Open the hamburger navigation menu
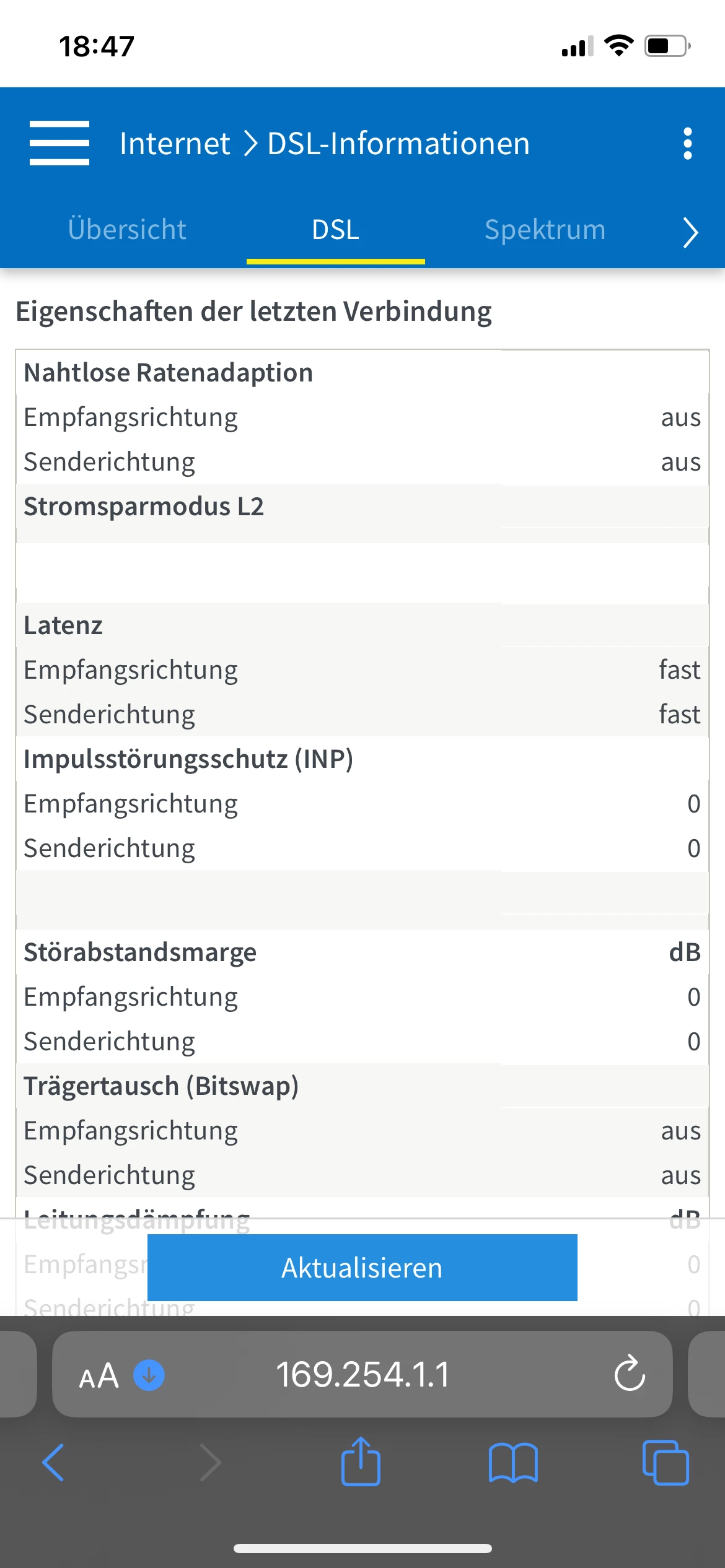The height and width of the screenshot is (1568, 725). 59,143
